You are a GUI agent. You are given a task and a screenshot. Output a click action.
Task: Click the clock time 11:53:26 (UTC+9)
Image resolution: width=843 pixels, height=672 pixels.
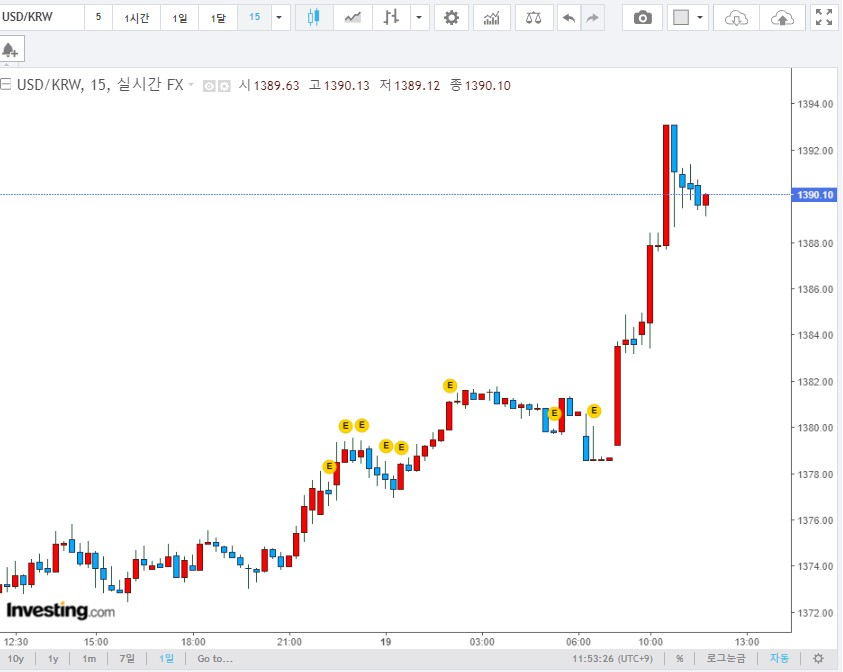[x=612, y=659]
